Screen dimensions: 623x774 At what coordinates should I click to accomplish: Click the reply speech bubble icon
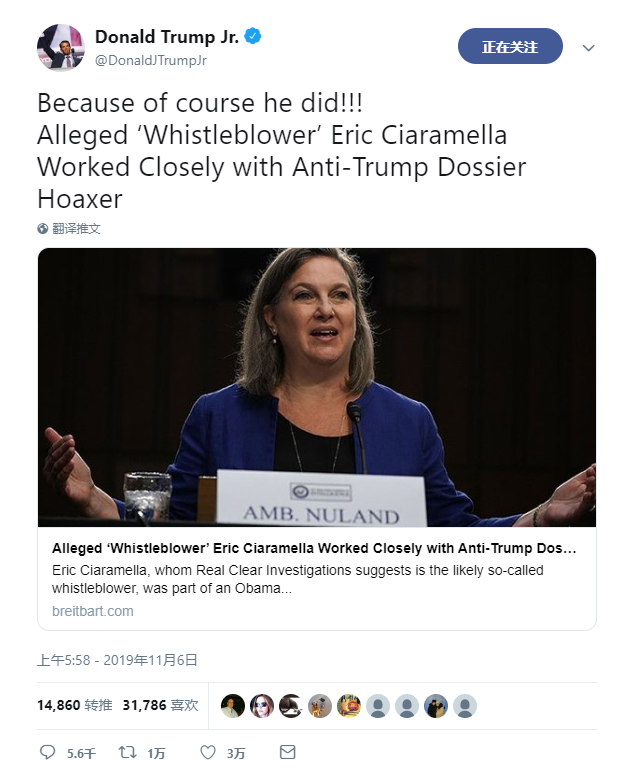47,752
